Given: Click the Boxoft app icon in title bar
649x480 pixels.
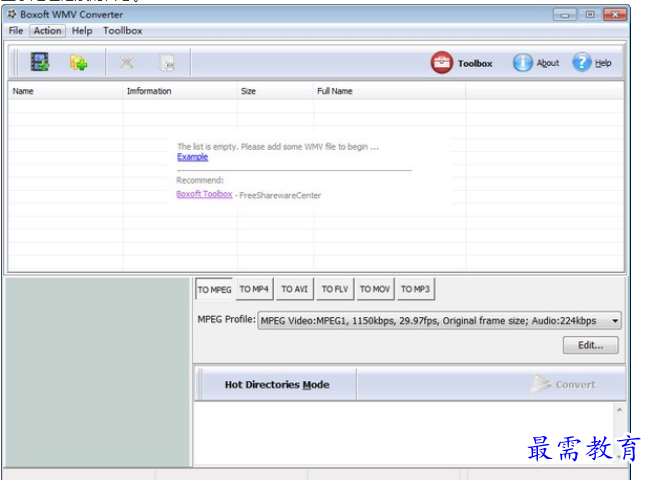Looking at the screenshot, I should tap(12, 14).
